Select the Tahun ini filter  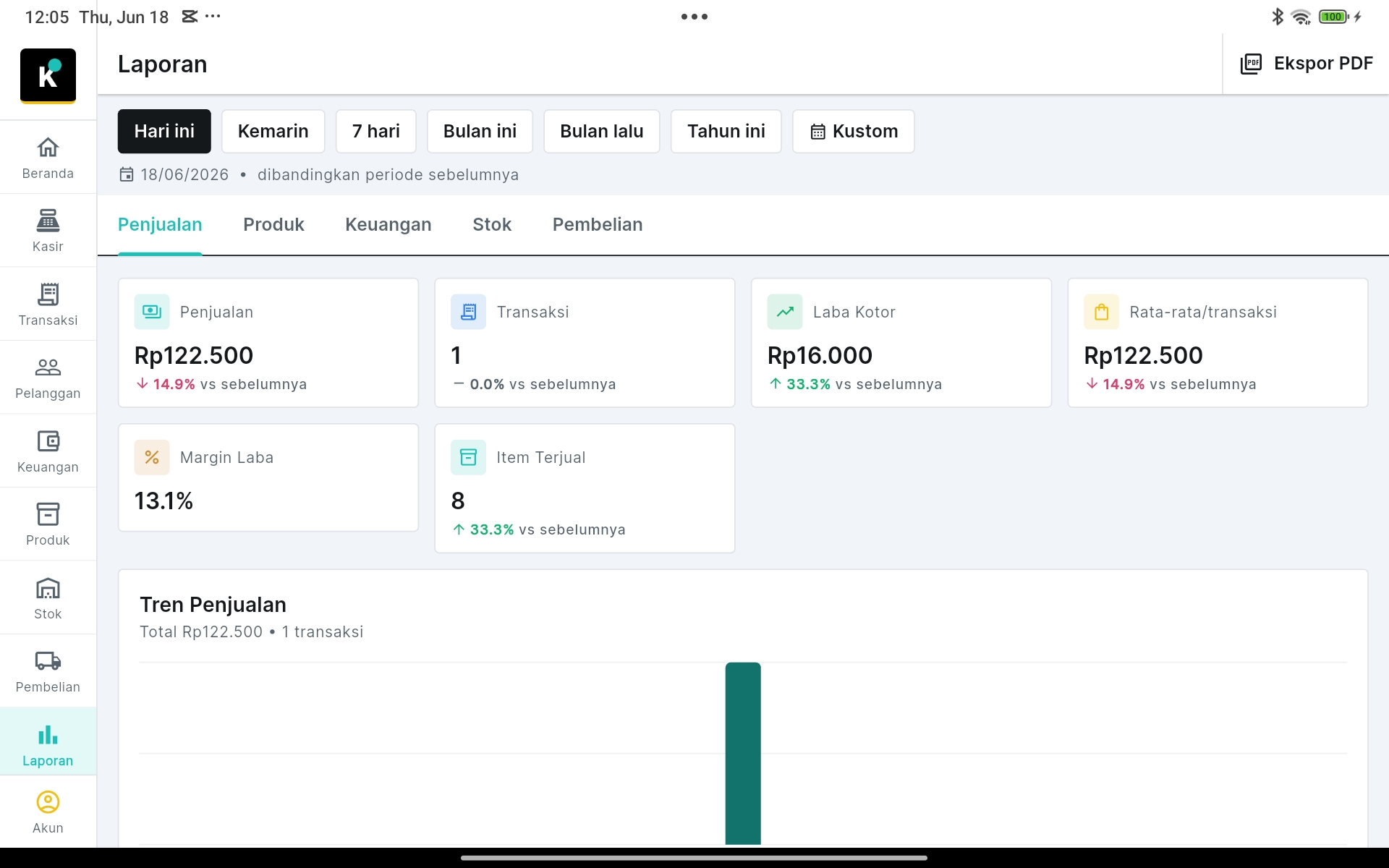point(726,131)
